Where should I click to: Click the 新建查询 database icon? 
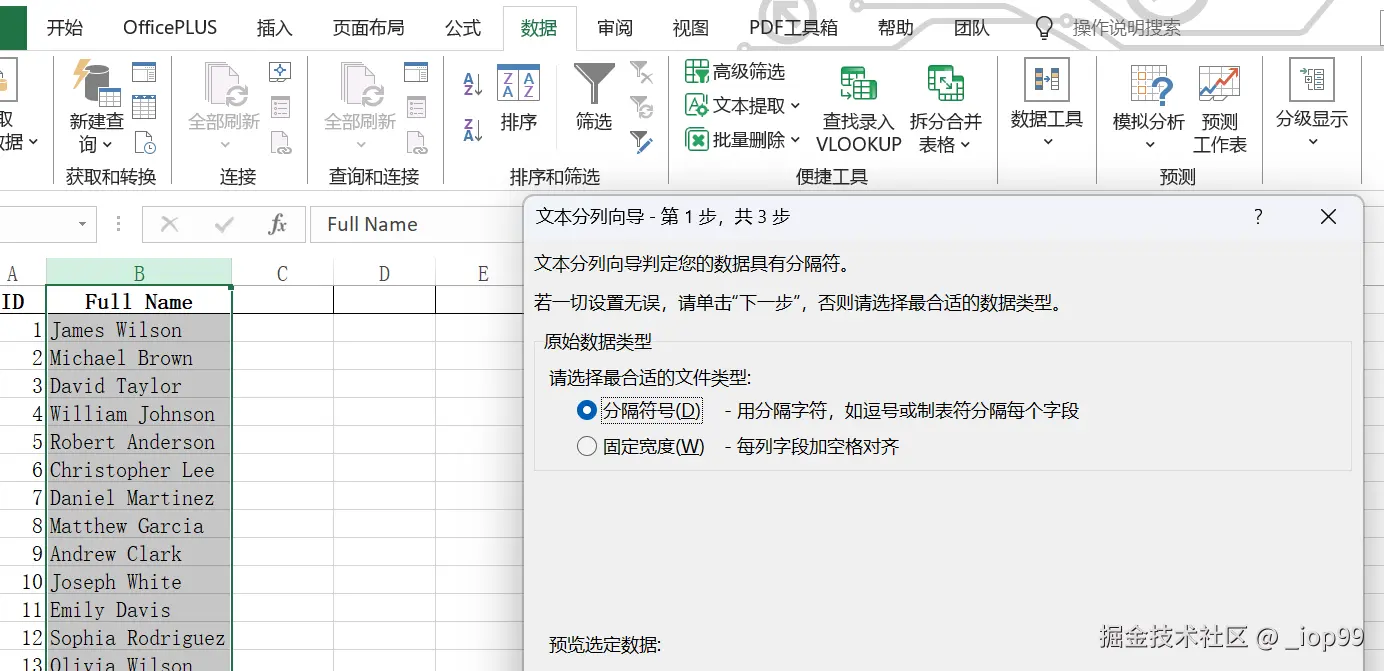[96, 83]
